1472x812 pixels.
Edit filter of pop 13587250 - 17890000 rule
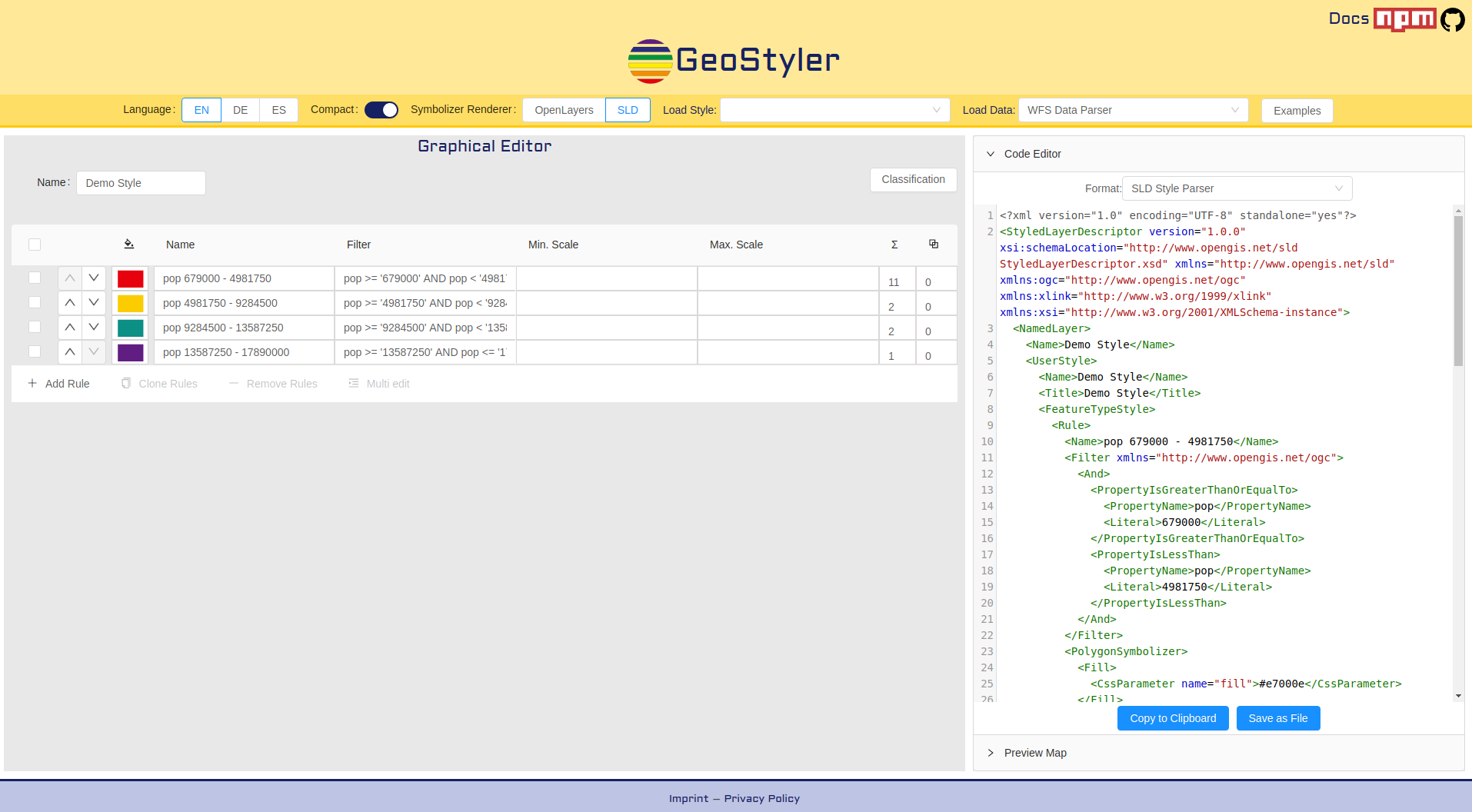tap(425, 352)
